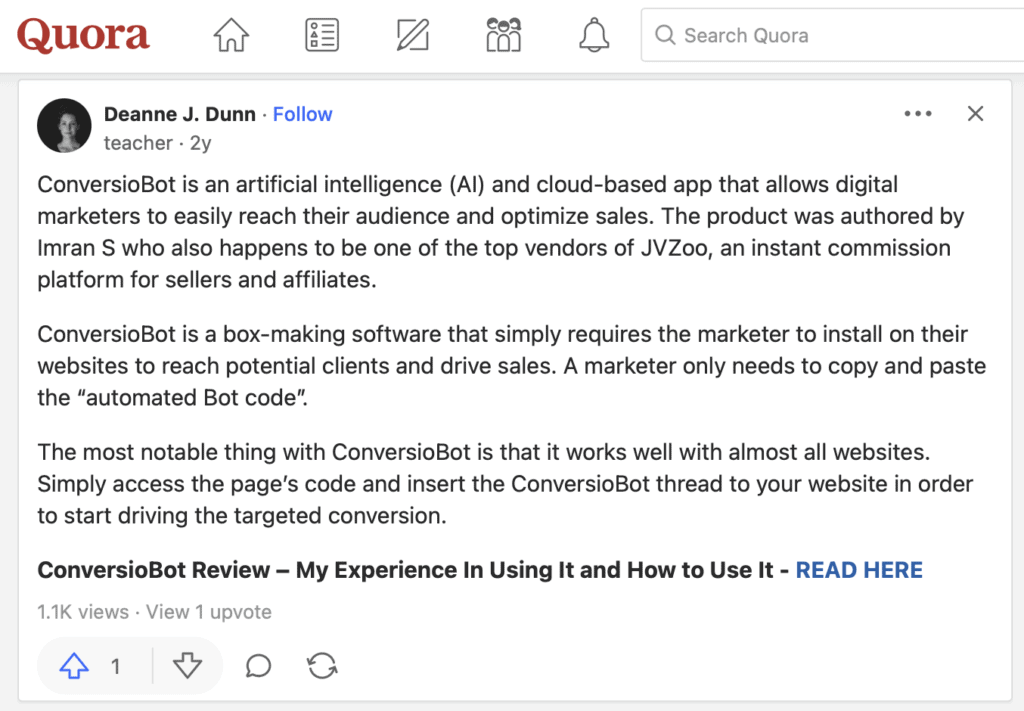
Task: Click inside the Search Quora field
Action: tap(833, 35)
